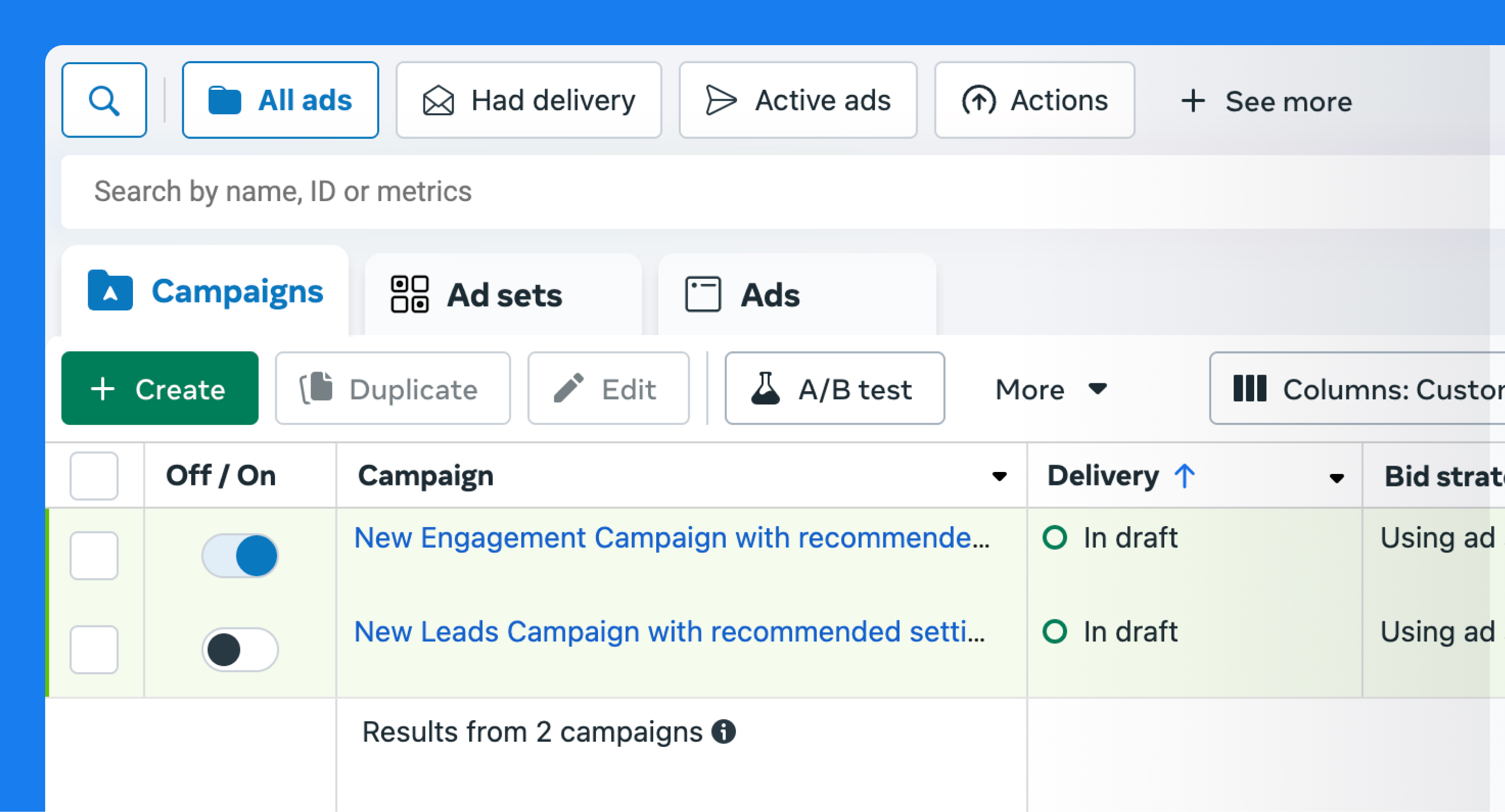Open New Engagement Campaign link
Image resolution: width=1505 pixels, height=812 pixels.
pyautogui.click(x=672, y=538)
